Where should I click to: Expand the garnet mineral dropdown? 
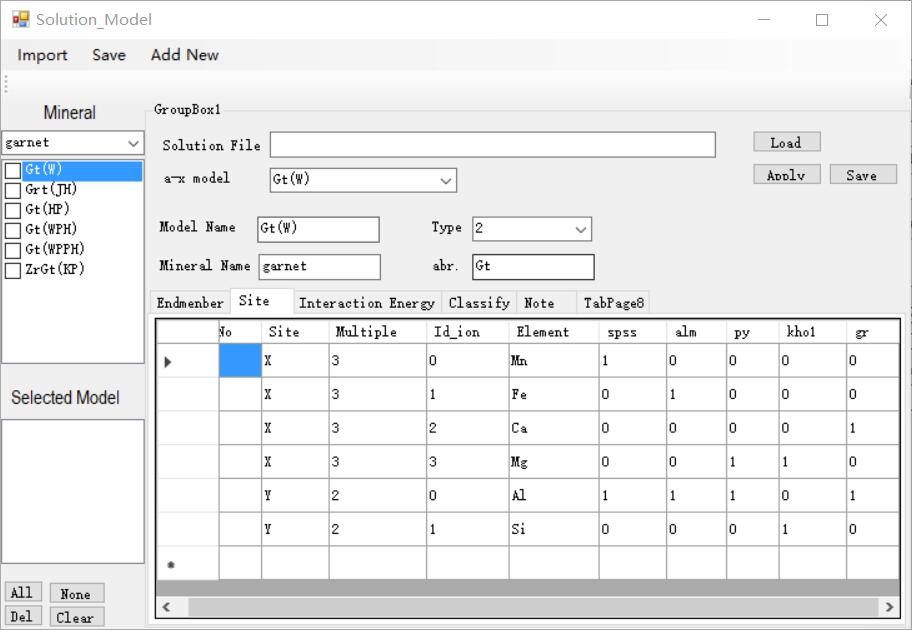tap(133, 143)
